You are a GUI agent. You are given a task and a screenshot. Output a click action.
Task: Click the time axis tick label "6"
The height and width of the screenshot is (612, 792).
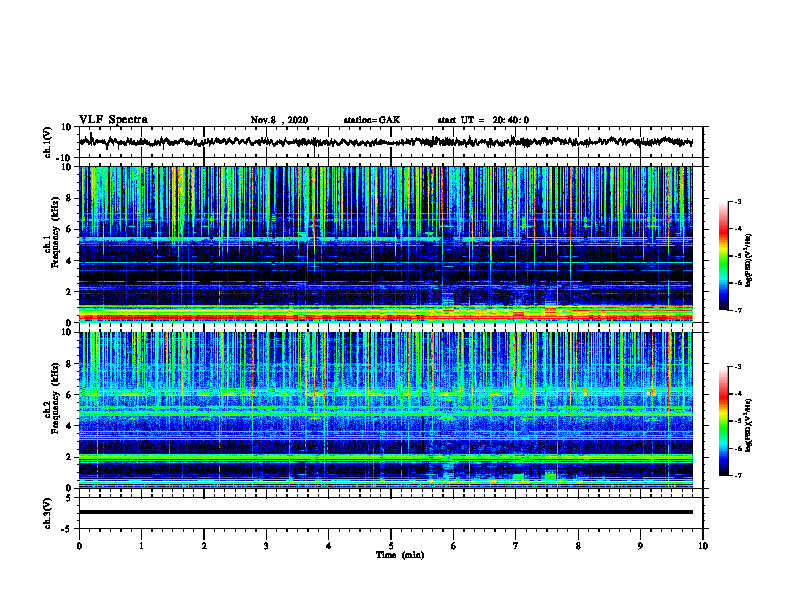click(x=454, y=546)
